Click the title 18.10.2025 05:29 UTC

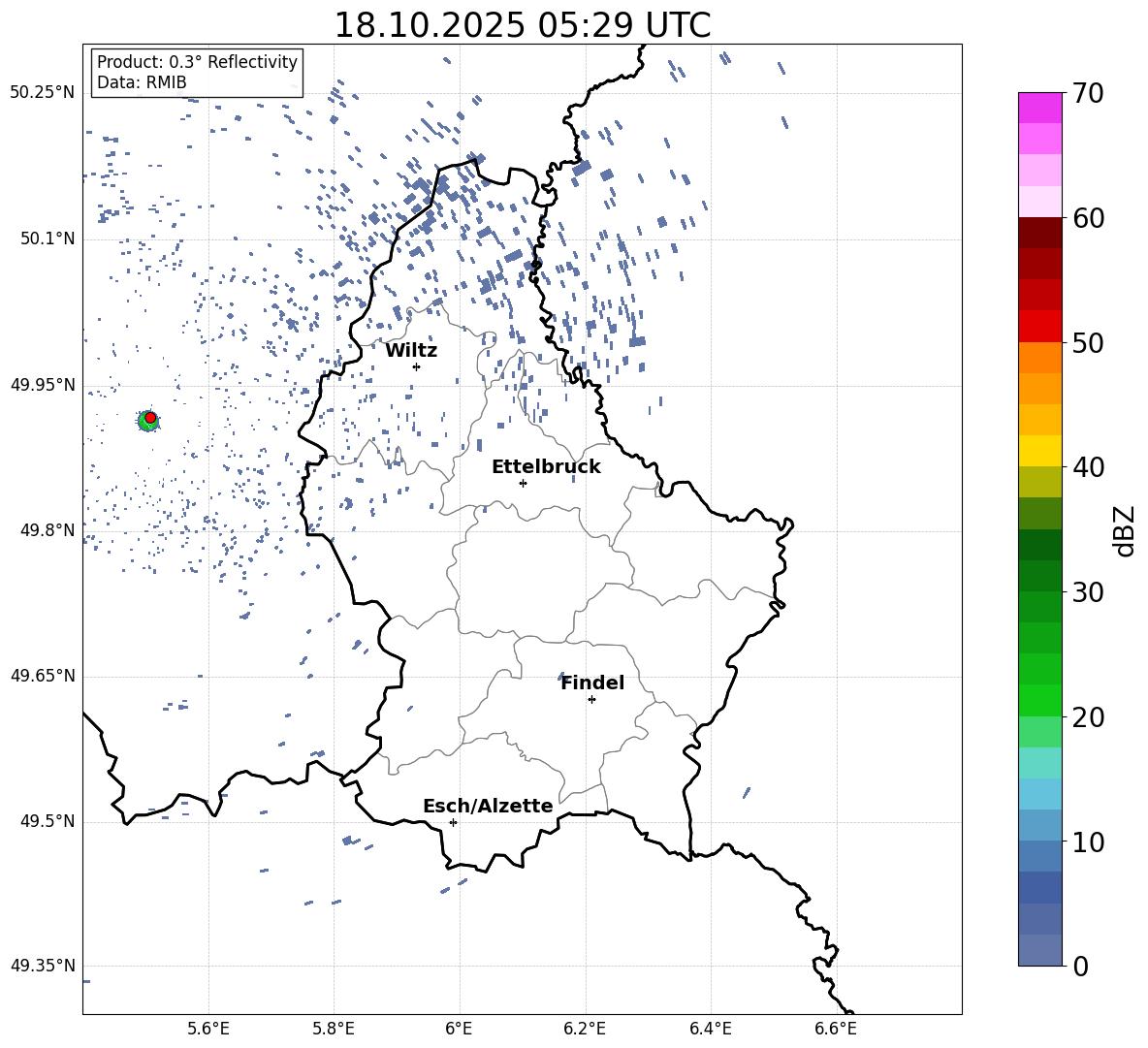click(522, 25)
